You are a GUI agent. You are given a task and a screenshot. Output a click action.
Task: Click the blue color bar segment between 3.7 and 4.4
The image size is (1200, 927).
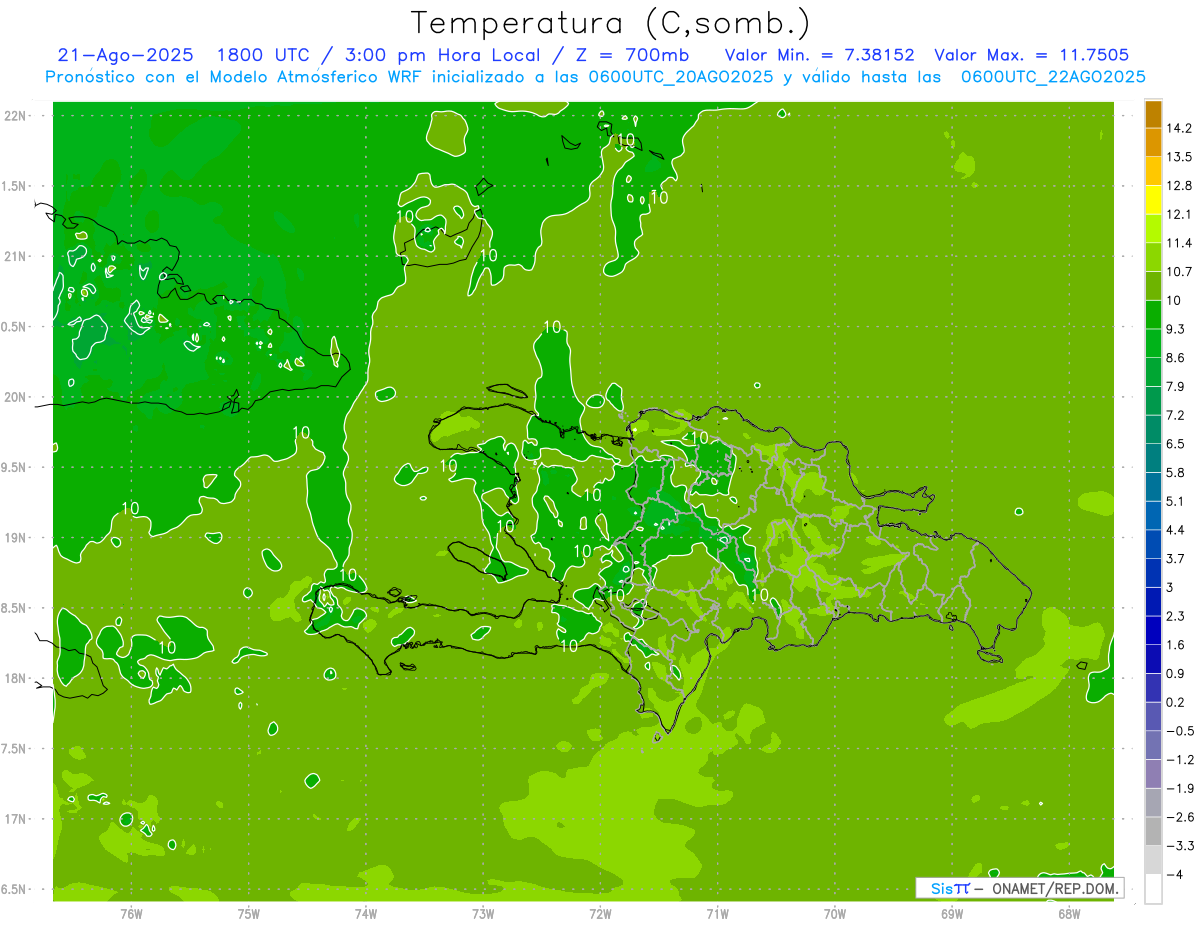click(x=1153, y=544)
